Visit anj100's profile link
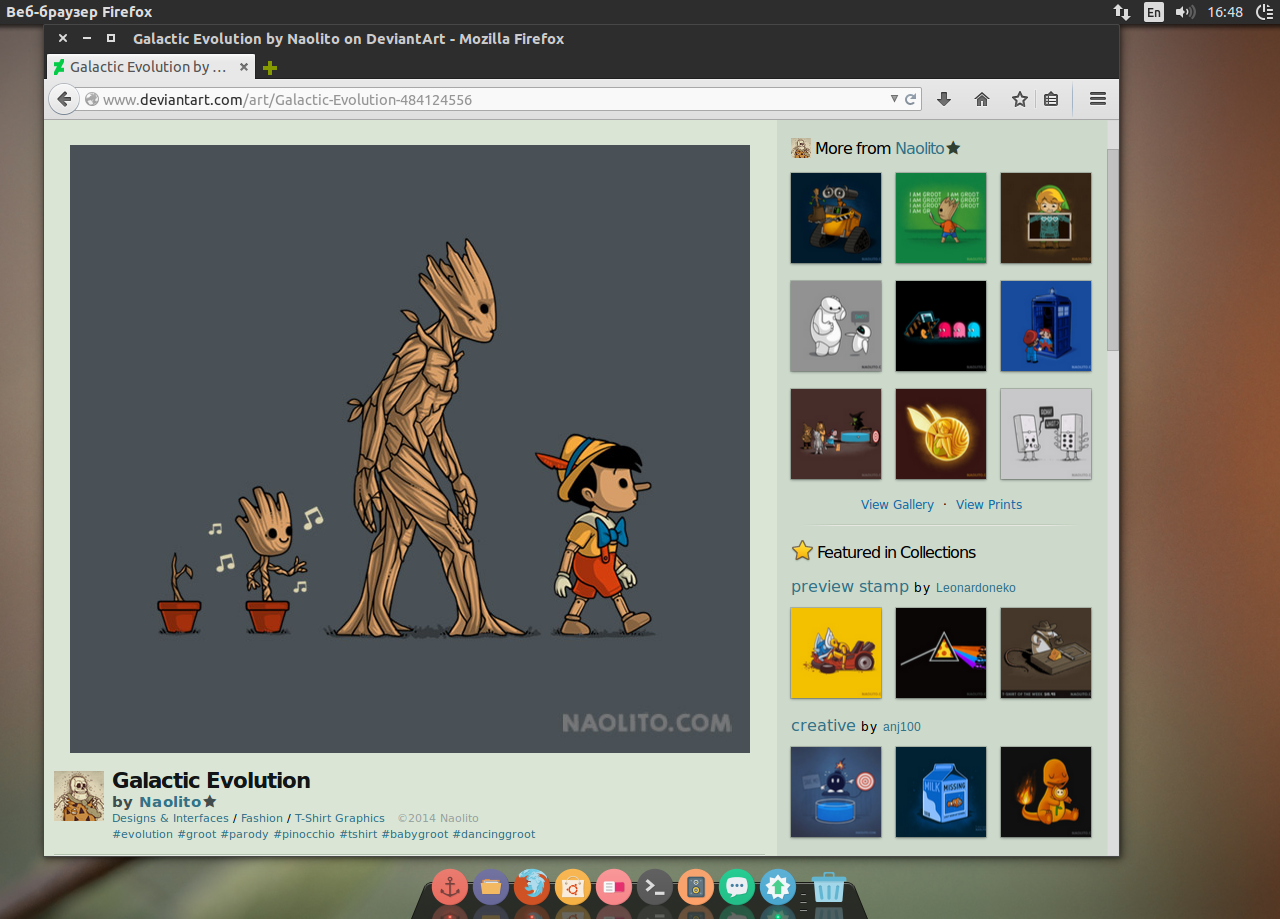The image size is (1280, 919). point(902,727)
